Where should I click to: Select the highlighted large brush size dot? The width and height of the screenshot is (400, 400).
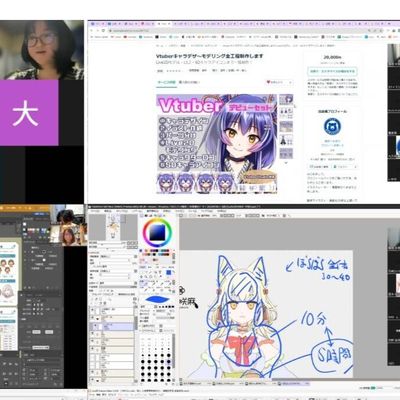click(169, 362)
